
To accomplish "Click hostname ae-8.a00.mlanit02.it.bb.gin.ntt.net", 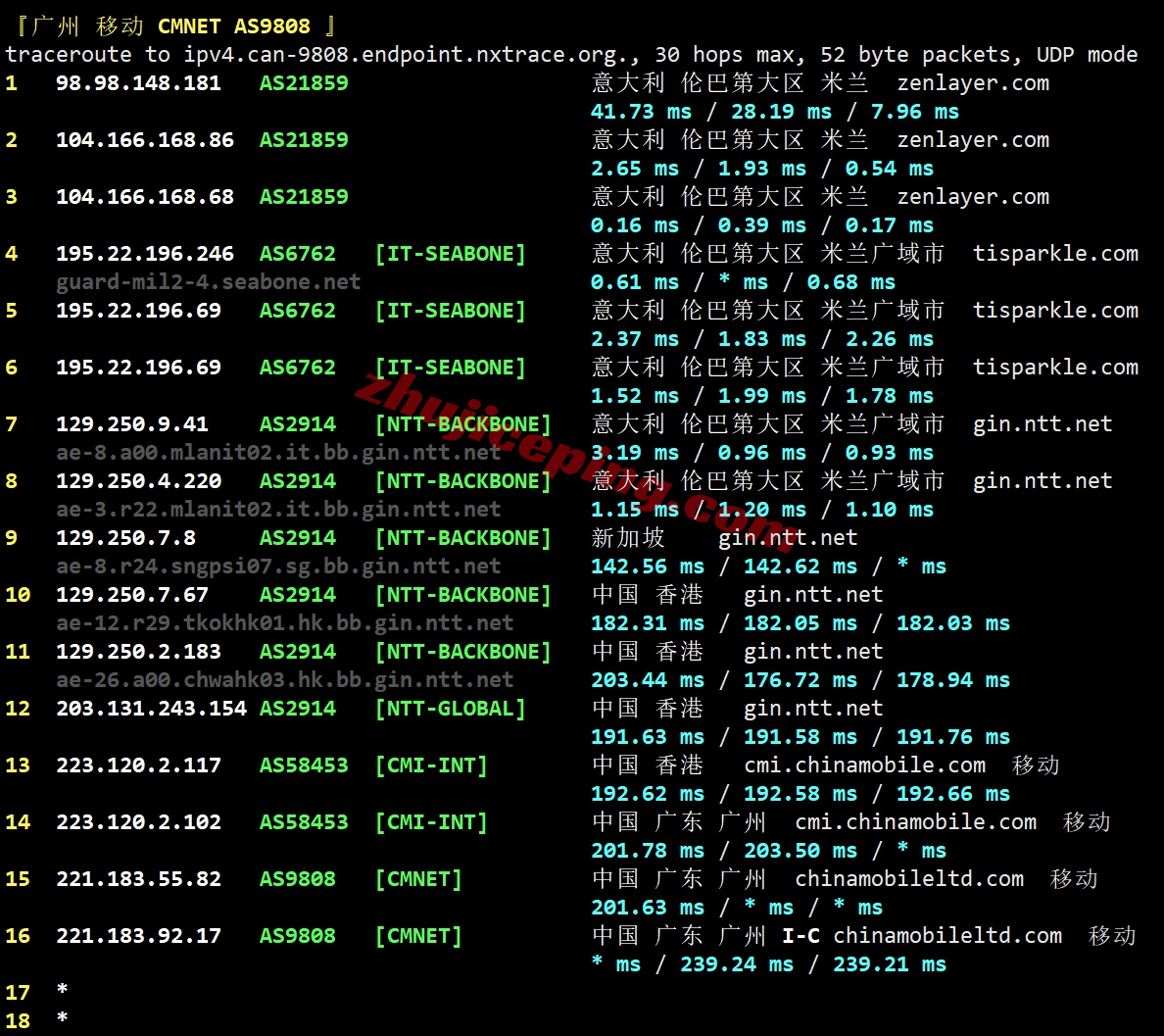I will point(278,453).
